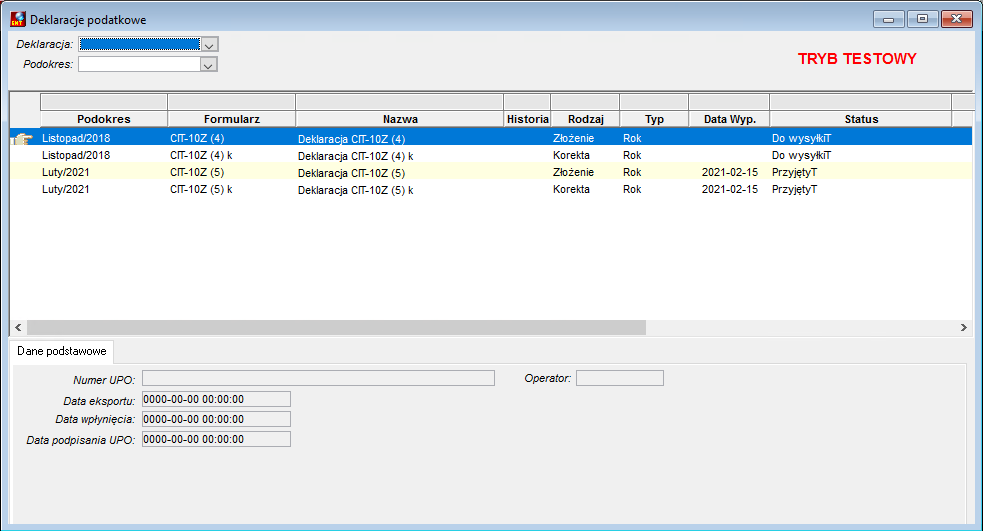
Task: Click the Numer UPO input field
Action: pos(318,378)
